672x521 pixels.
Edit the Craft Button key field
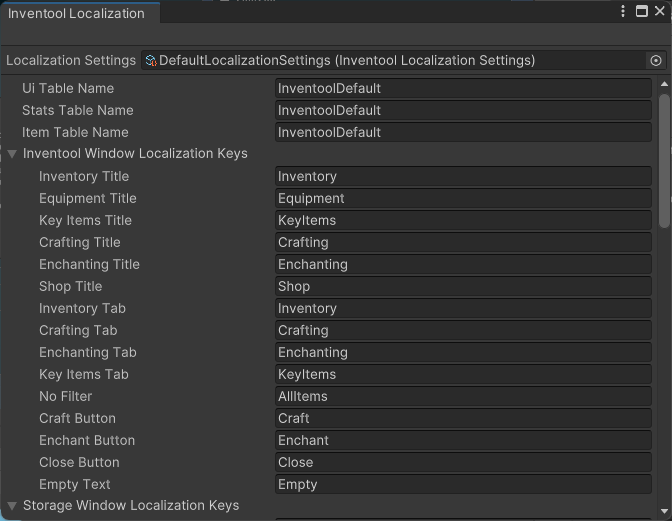coord(463,419)
